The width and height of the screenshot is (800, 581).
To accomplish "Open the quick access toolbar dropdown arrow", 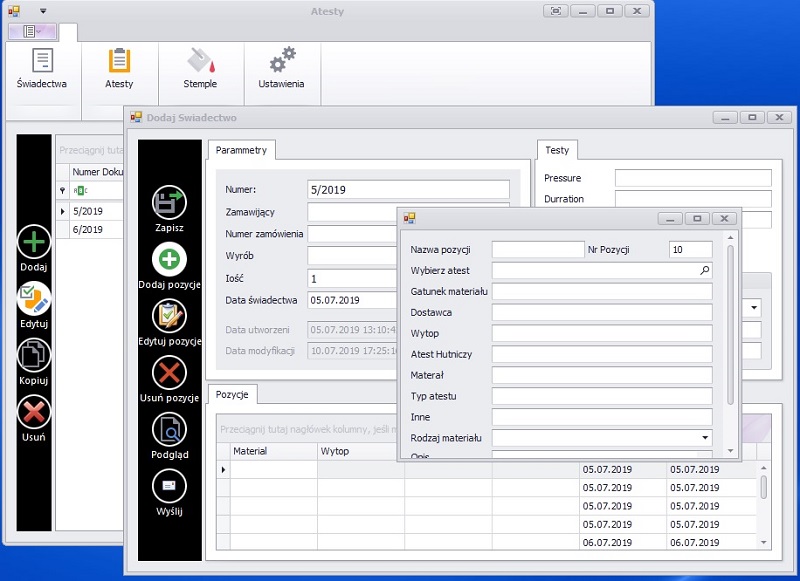I will click(43, 11).
